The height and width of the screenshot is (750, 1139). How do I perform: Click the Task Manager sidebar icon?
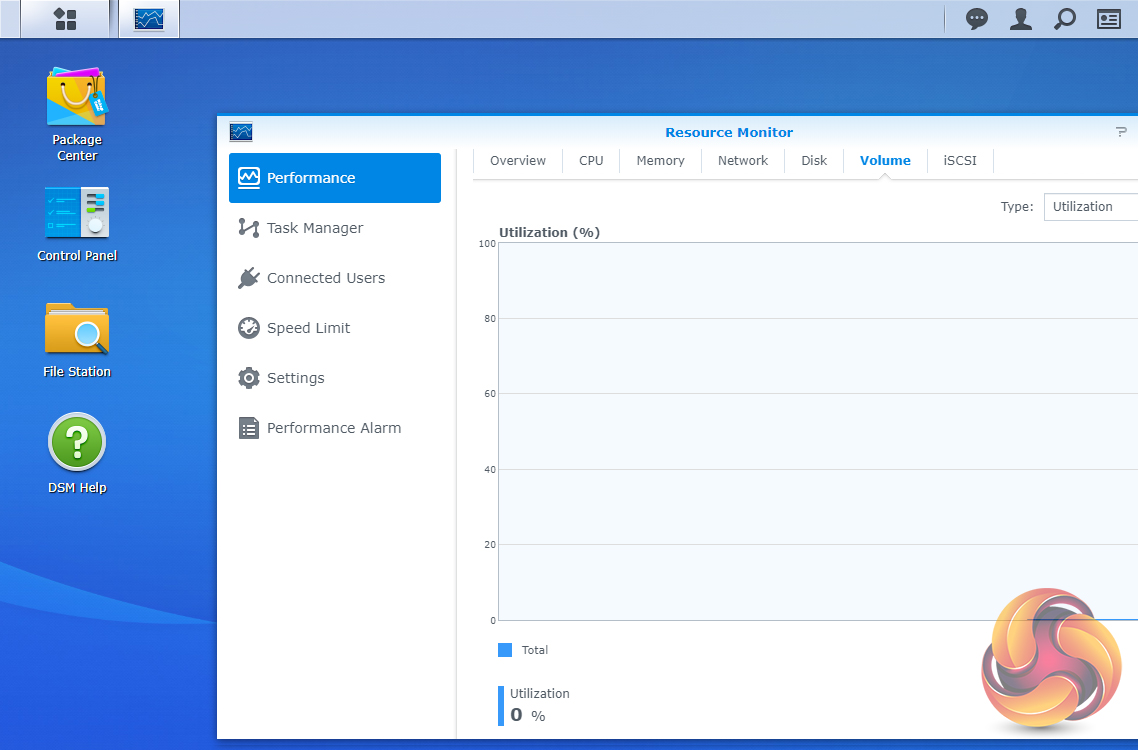[x=248, y=227]
